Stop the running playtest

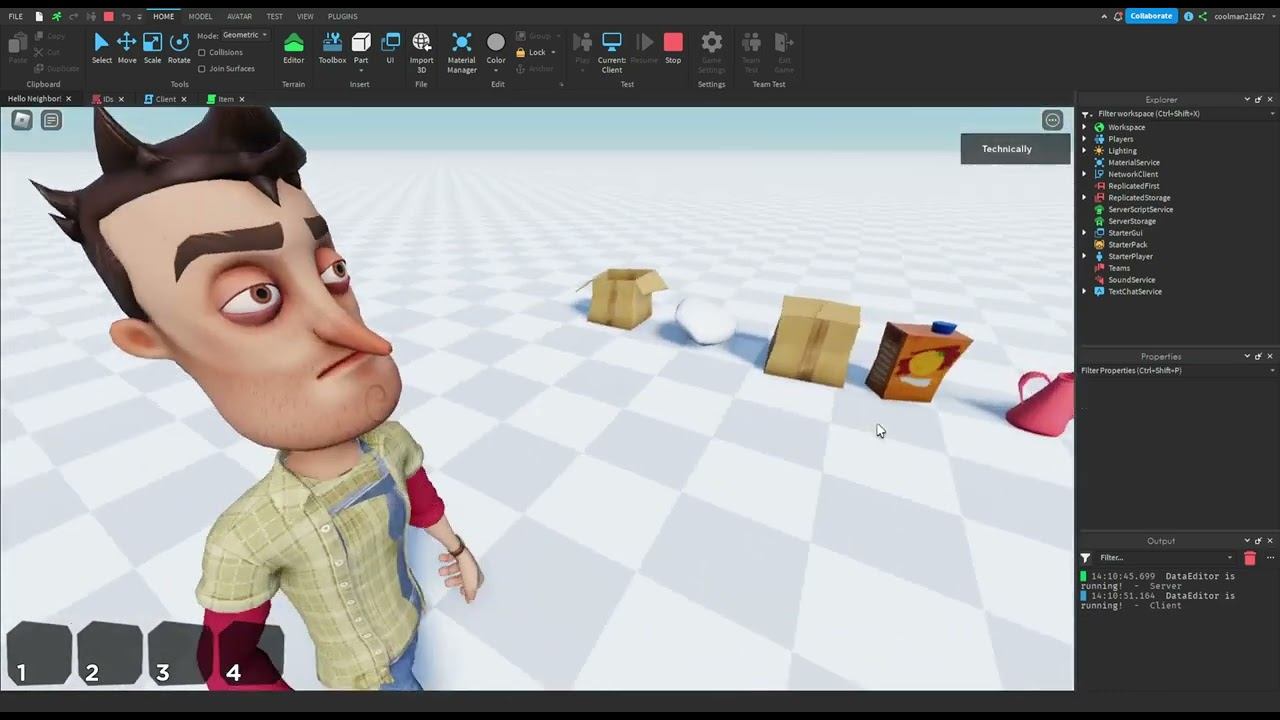pyautogui.click(x=673, y=48)
